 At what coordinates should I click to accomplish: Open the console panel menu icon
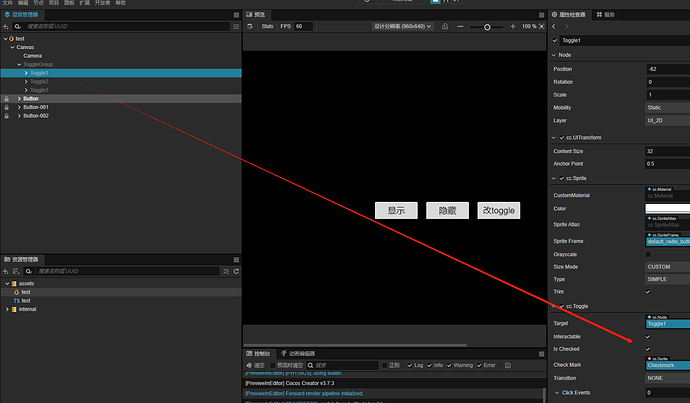pos(542,354)
